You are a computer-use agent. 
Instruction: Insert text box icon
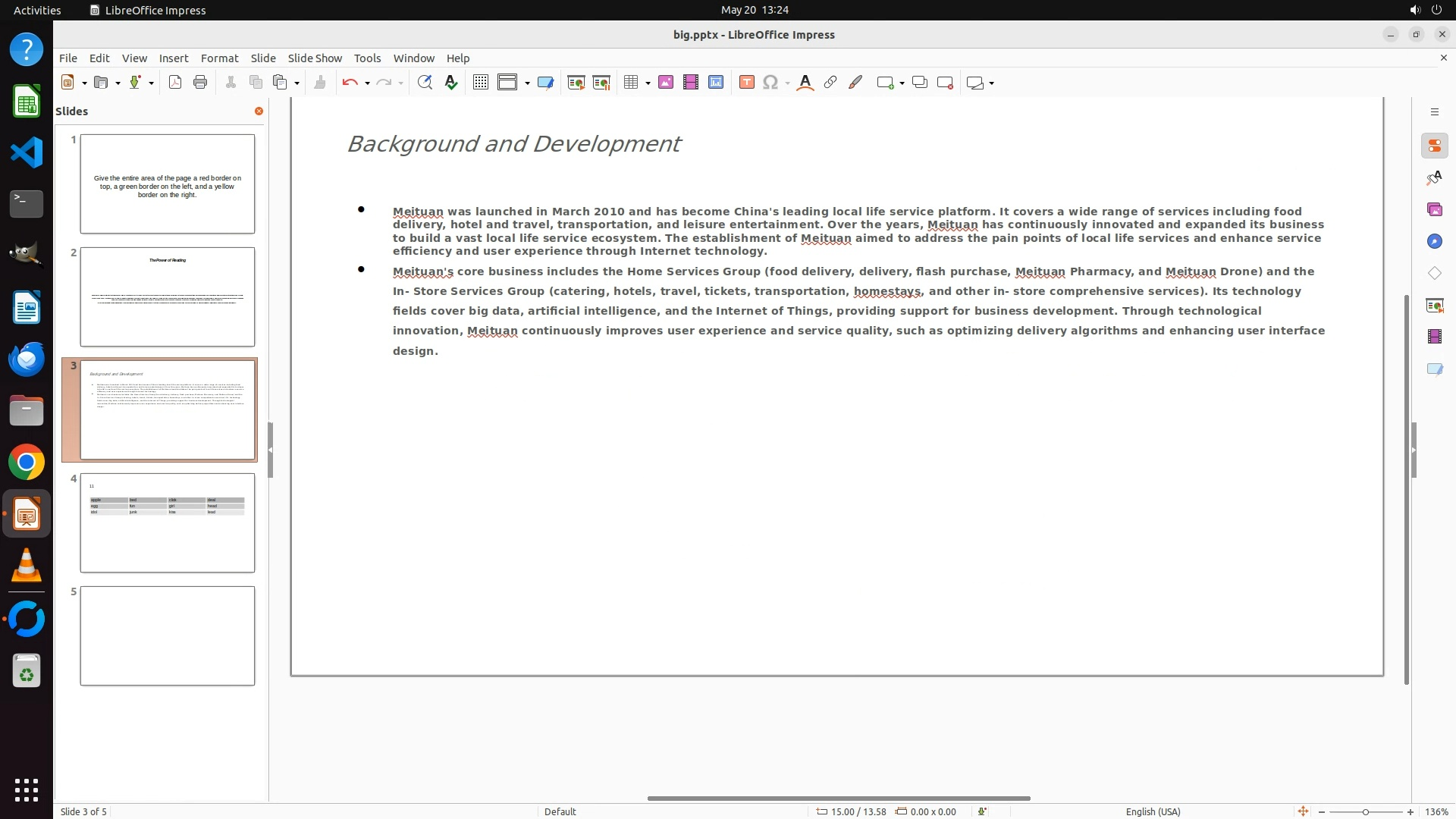click(x=746, y=83)
